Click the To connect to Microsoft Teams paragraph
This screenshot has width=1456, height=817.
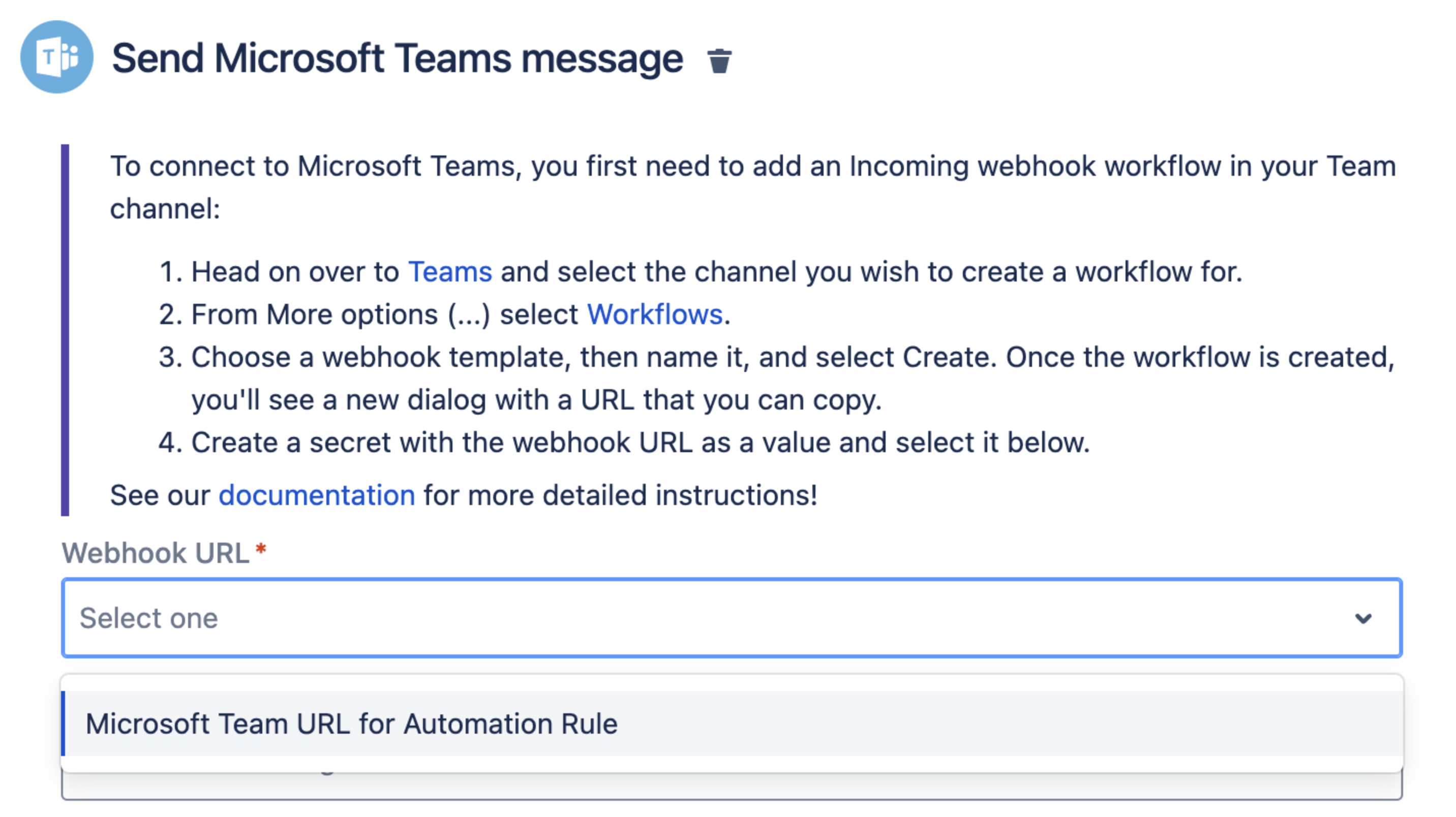[x=752, y=166]
